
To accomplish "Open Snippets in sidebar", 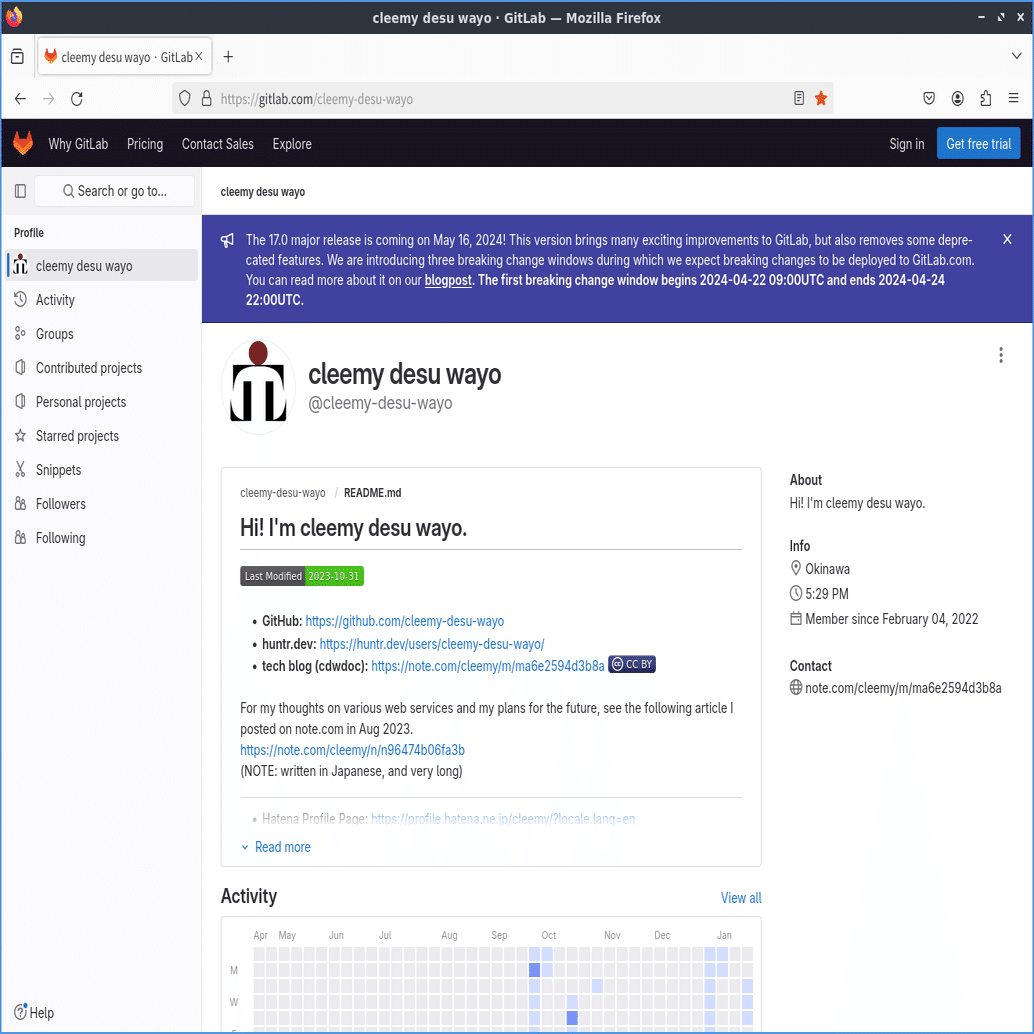I will click(102, 470).
